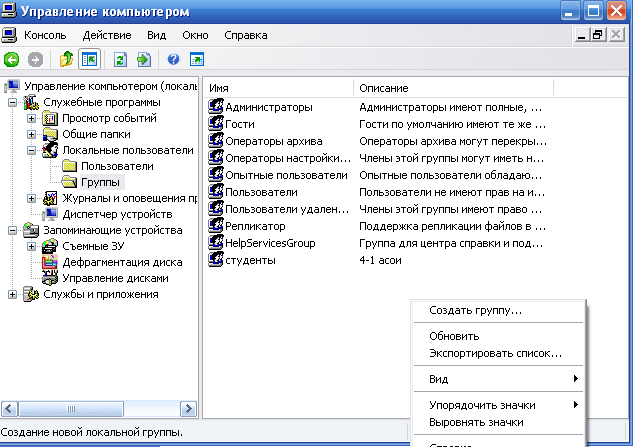The height and width of the screenshot is (447, 633).
Task: Open the Вид submenu in context menu
Action: tap(499, 379)
